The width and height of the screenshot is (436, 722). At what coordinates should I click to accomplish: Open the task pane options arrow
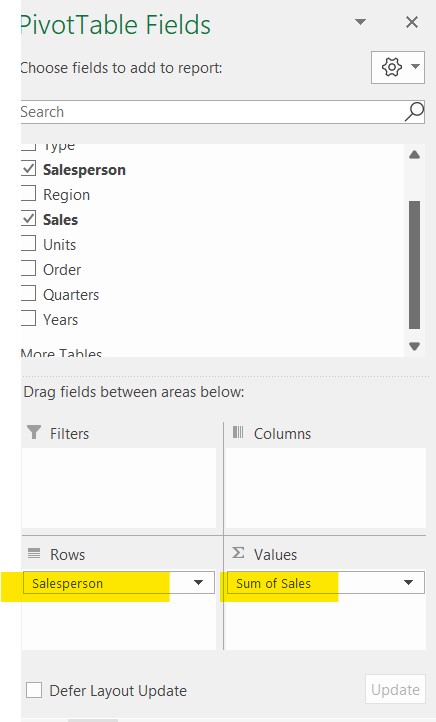pos(360,22)
